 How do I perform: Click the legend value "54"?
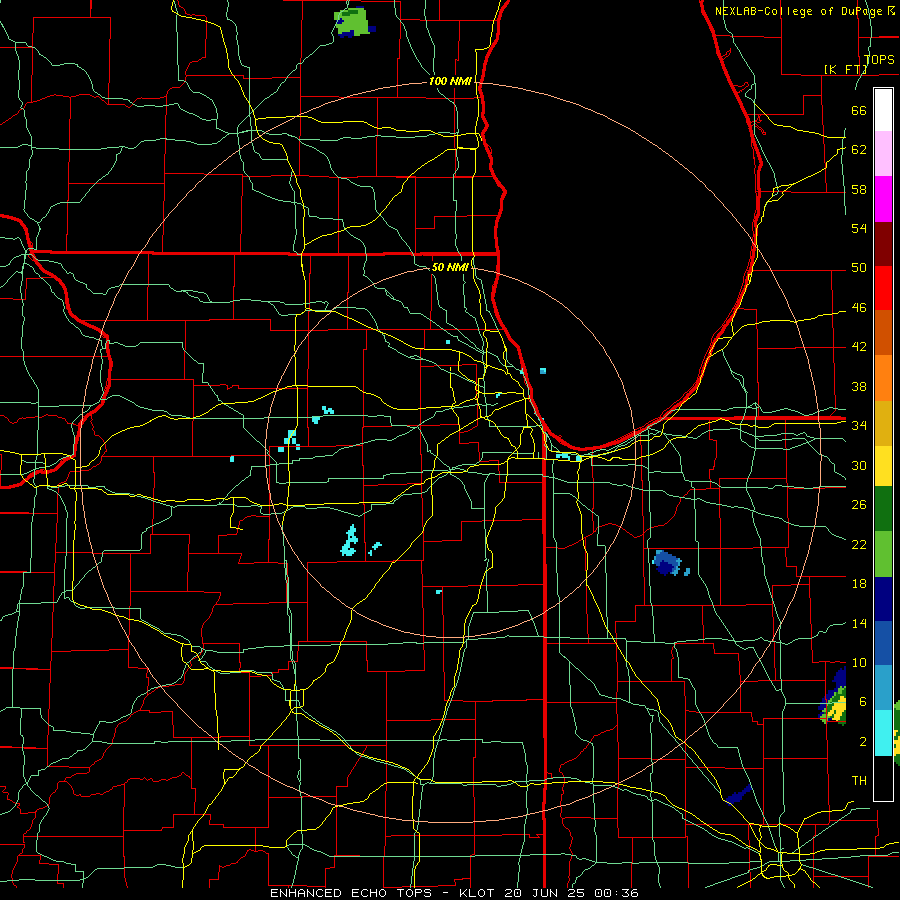pos(859,228)
